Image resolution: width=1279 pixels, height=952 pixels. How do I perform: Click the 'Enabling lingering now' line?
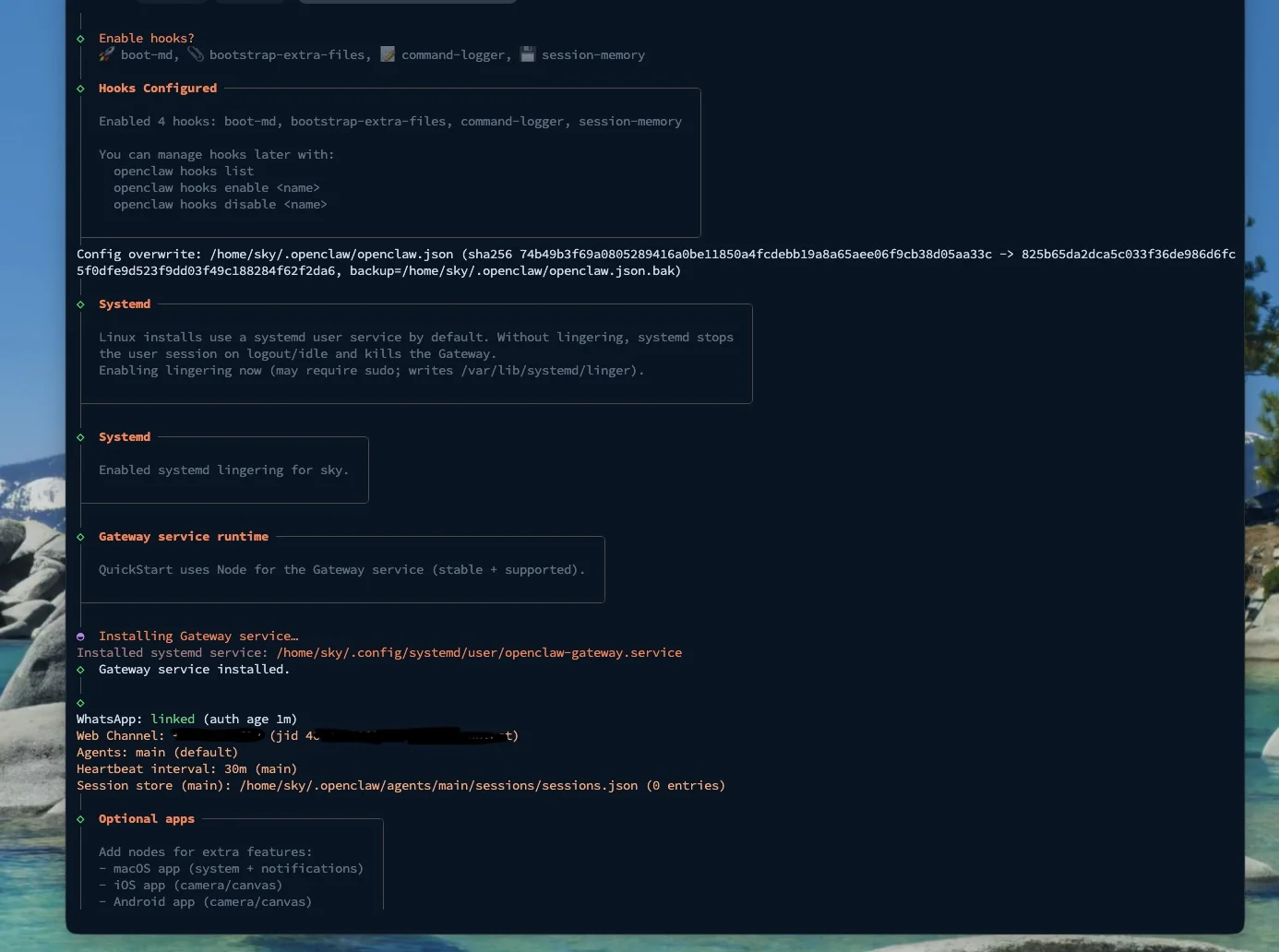[372, 371]
